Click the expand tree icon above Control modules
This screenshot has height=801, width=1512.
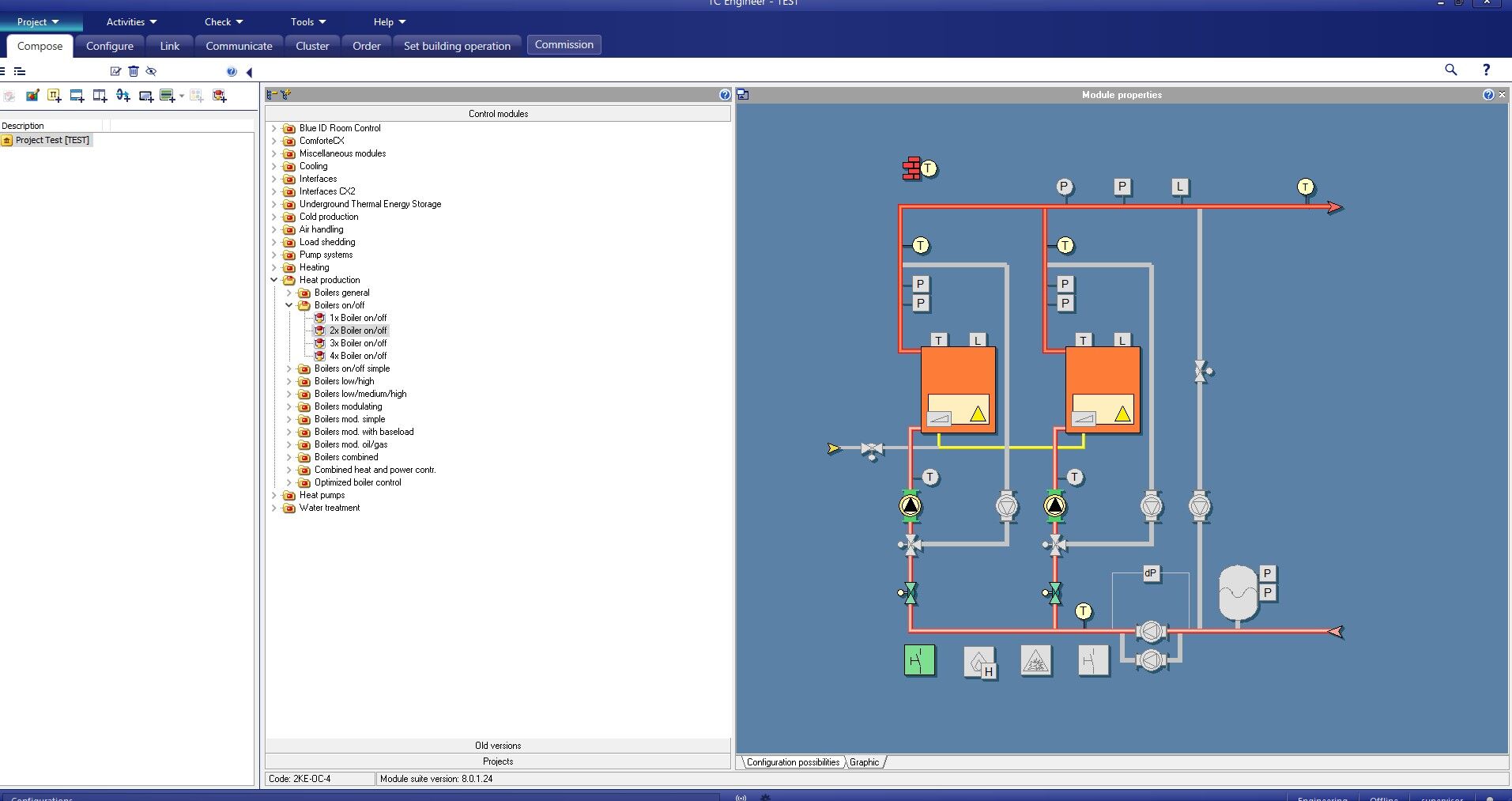tap(285, 94)
